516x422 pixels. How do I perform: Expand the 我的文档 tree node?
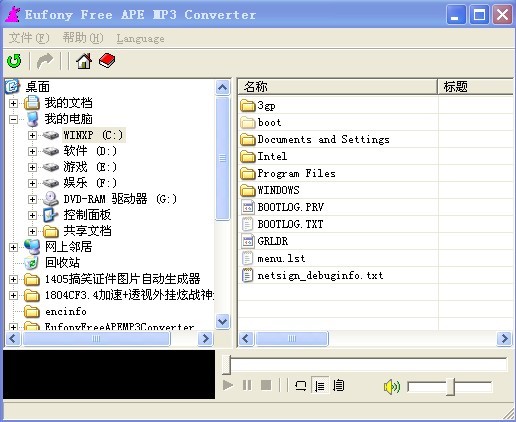click(13, 103)
